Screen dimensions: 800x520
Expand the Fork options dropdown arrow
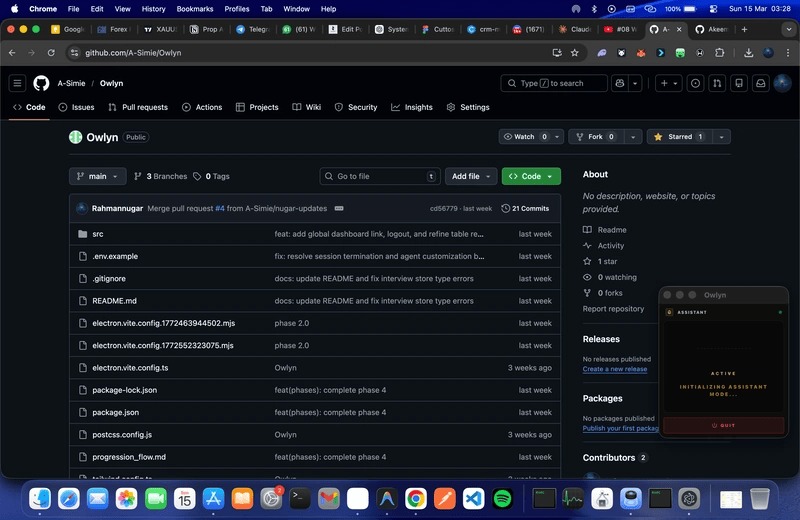633,137
